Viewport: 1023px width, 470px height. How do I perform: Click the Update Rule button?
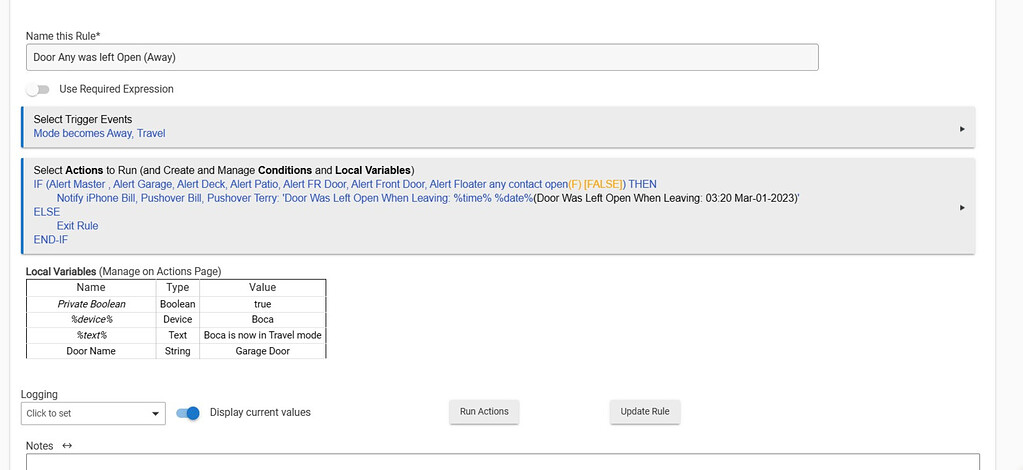point(645,412)
